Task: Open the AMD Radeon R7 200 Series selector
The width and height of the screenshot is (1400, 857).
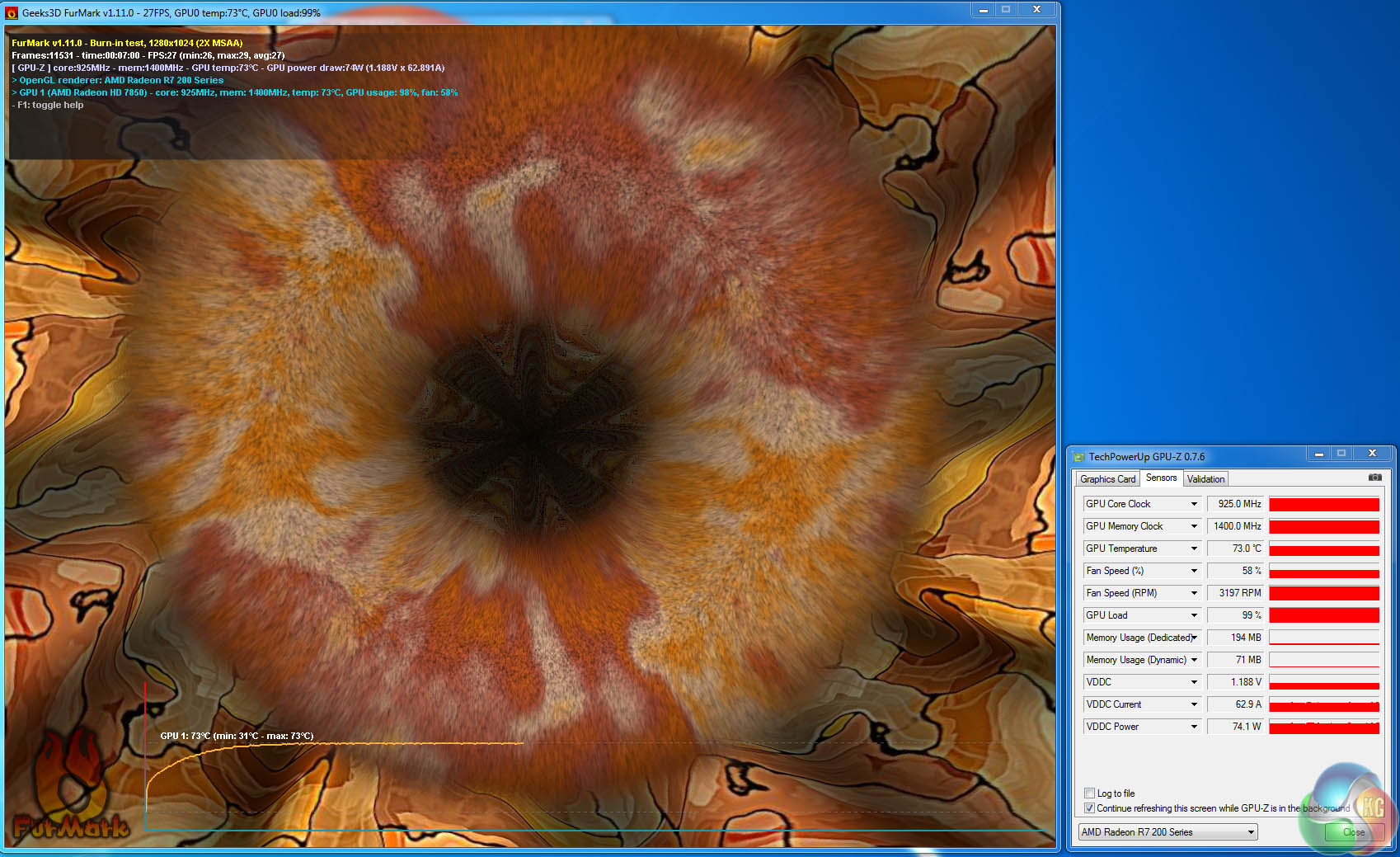Action: pos(1167,832)
